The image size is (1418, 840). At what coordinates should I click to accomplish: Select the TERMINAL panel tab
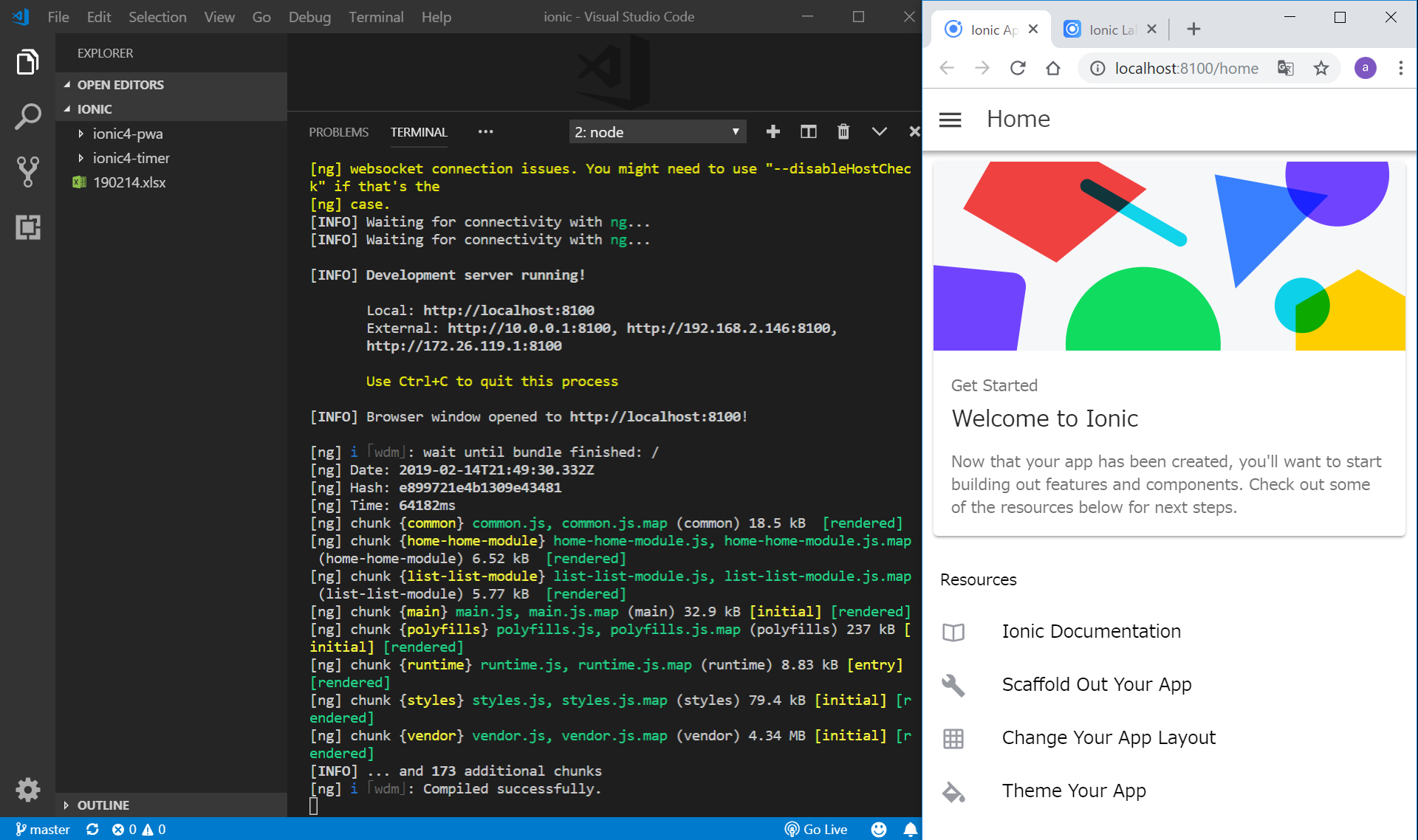pyautogui.click(x=419, y=131)
